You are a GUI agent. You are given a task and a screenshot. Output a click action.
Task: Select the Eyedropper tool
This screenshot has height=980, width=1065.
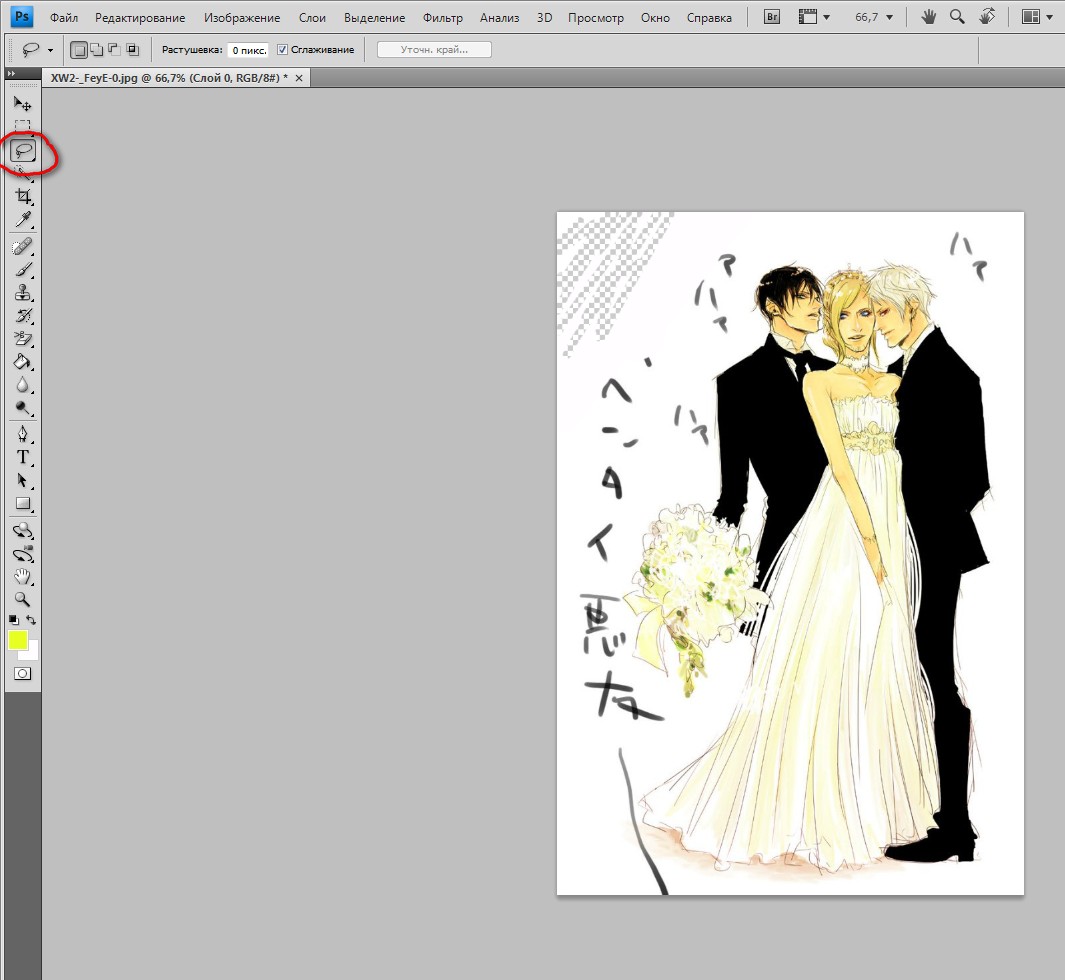(x=23, y=219)
